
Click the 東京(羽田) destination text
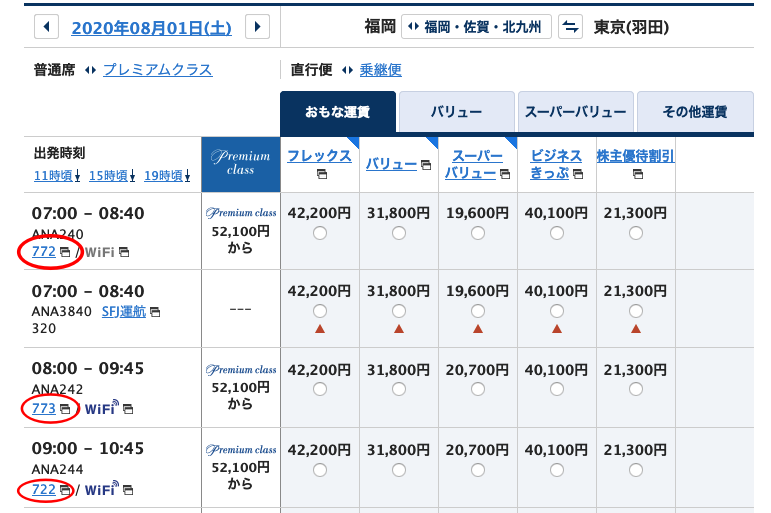coord(631,27)
